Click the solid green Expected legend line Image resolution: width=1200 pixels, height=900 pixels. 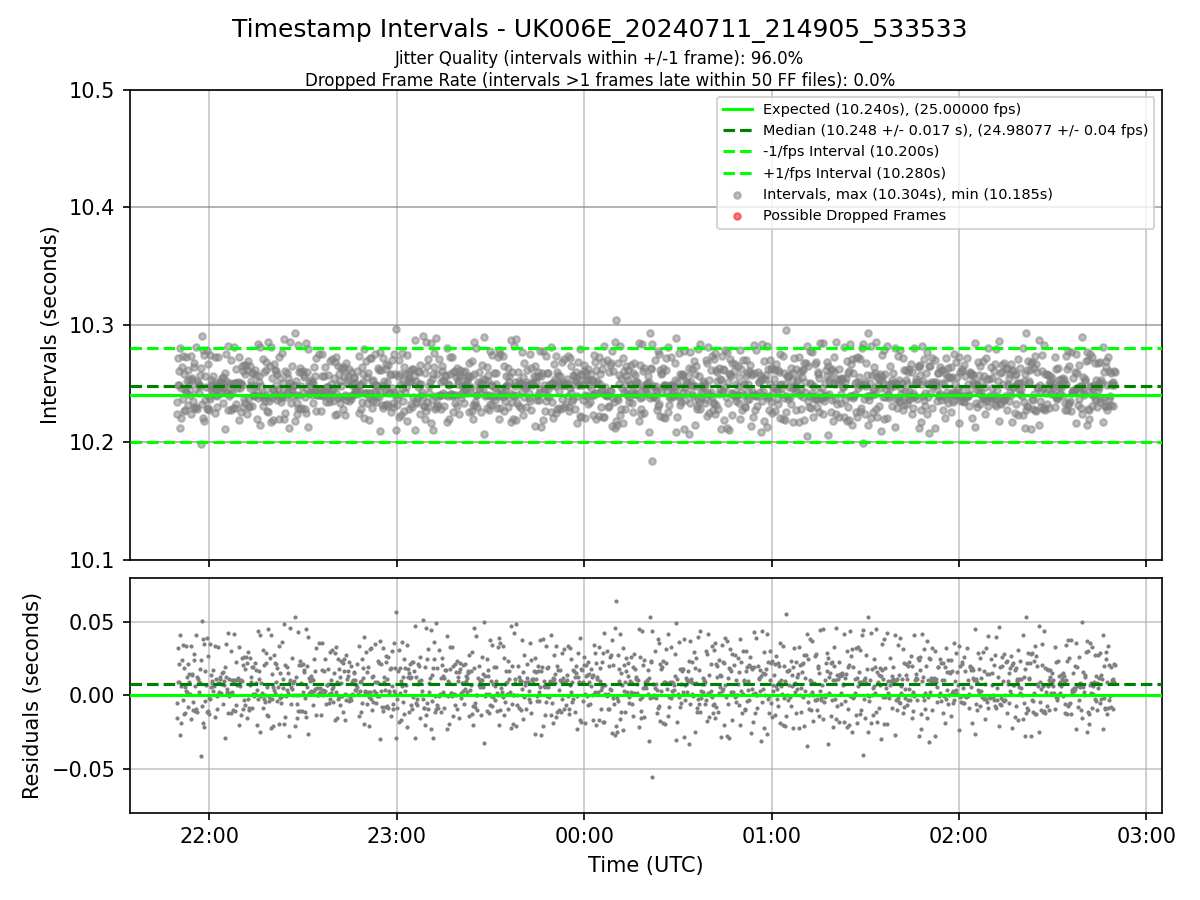point(737,109)
